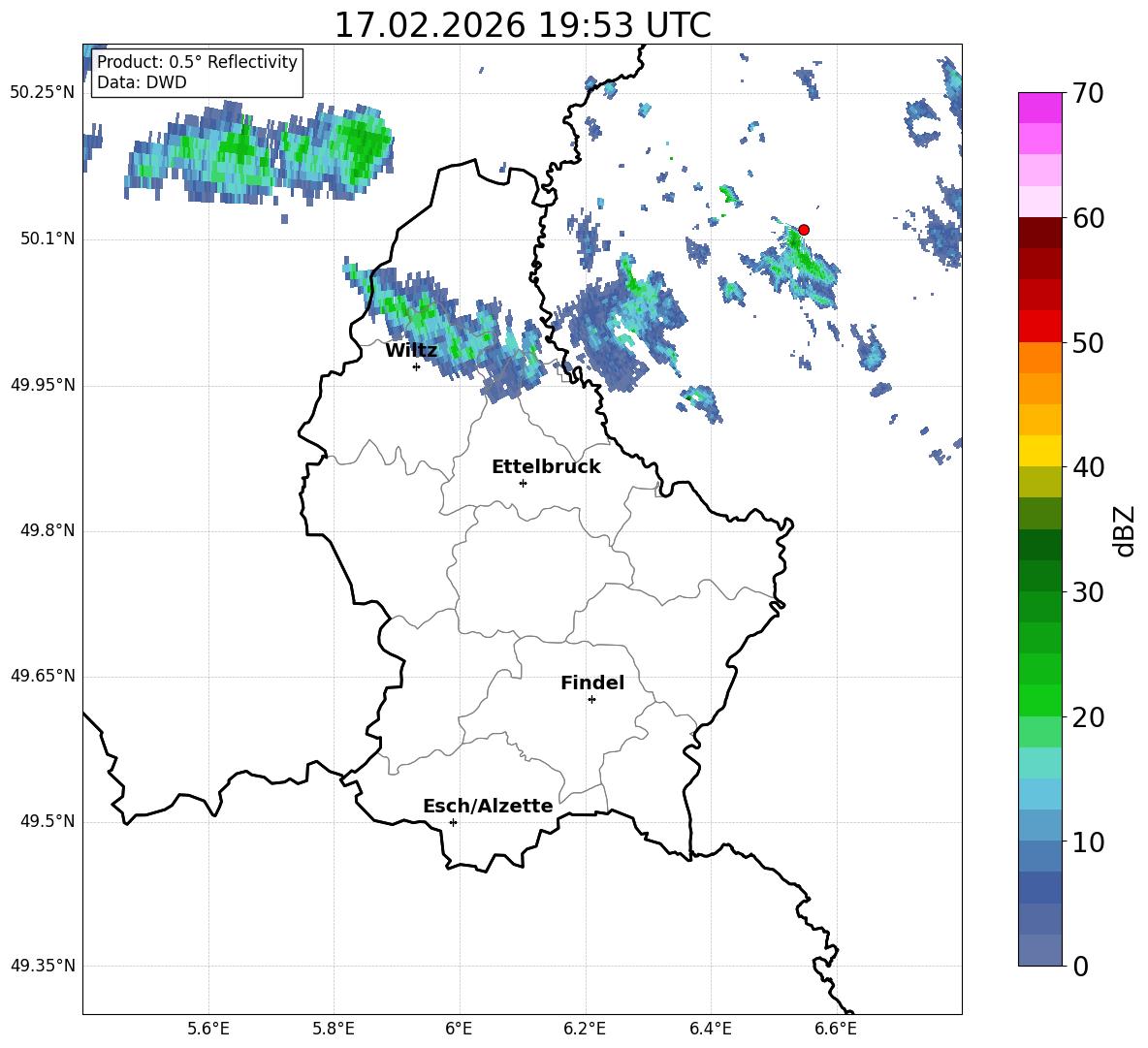Click the bright red colorbar swatch near 50
Image resolution: width=1148 pixels, height=1048 pixels.
[1040, 327]
